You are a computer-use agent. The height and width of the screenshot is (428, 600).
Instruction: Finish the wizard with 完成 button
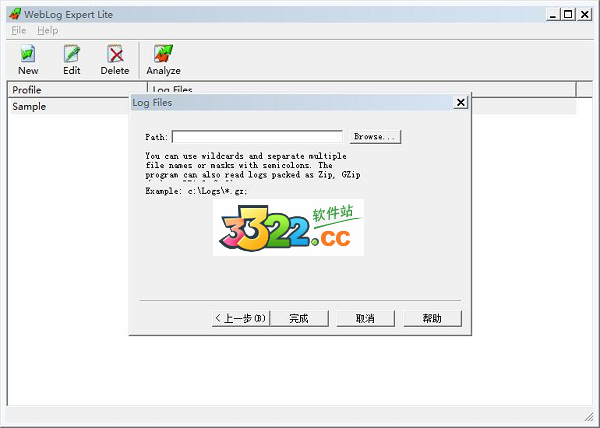pyautogui.click(x=299, y=318)
